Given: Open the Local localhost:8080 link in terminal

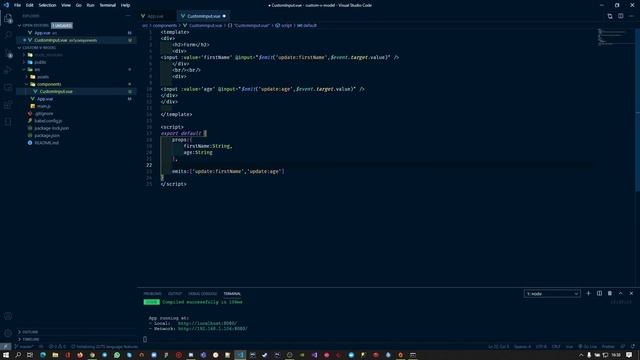Looking at the screenshot, I should [207, 323].
